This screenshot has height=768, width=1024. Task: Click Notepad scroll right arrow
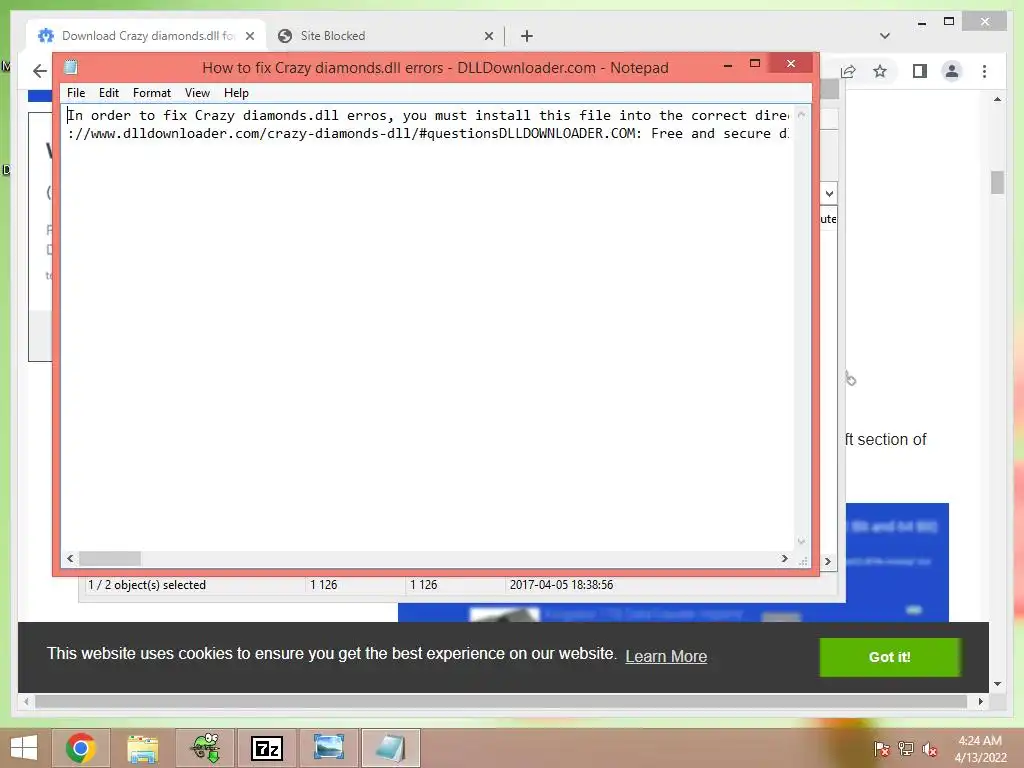(784, 558)
